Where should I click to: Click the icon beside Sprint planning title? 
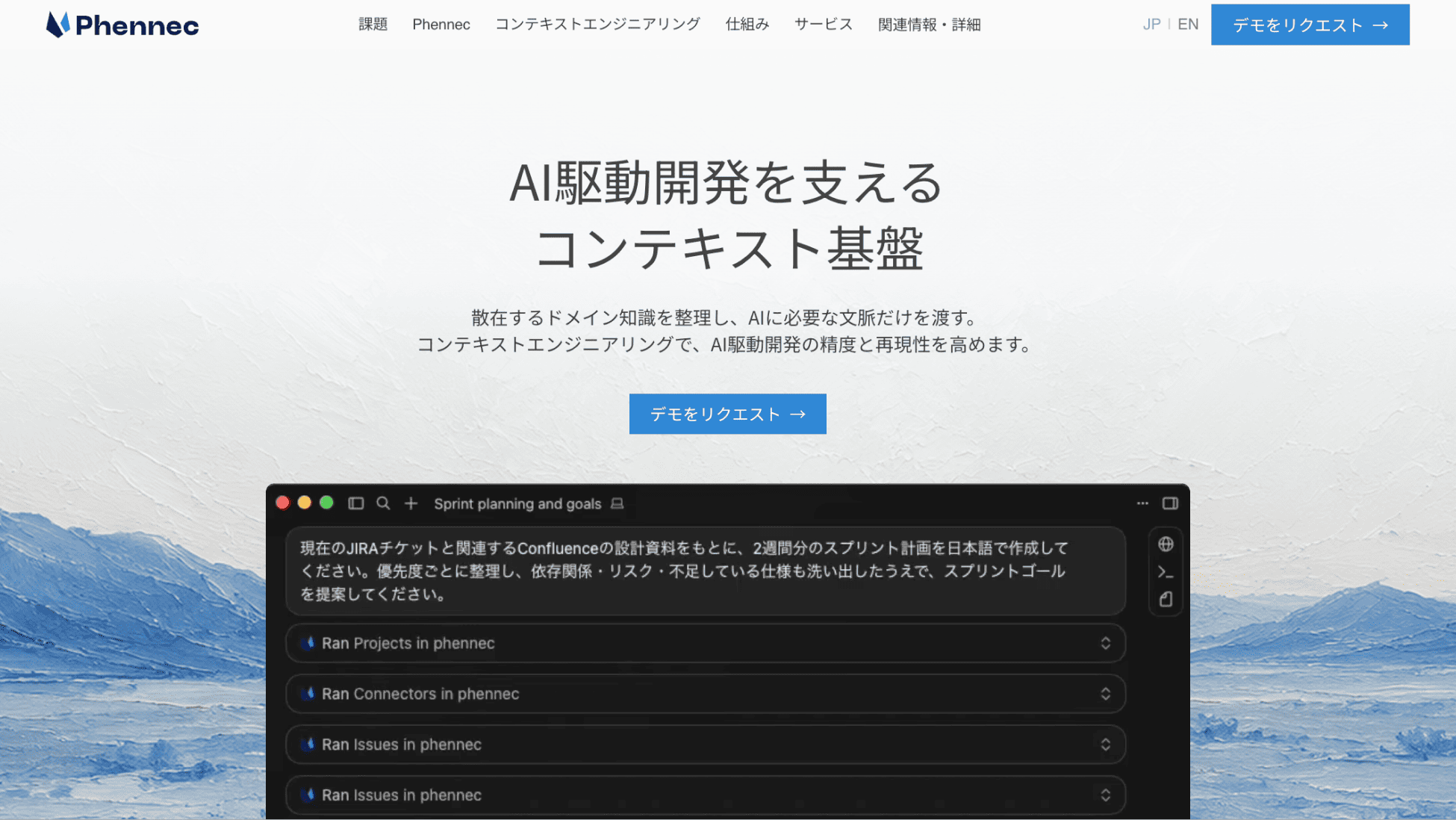pos(617,504)
